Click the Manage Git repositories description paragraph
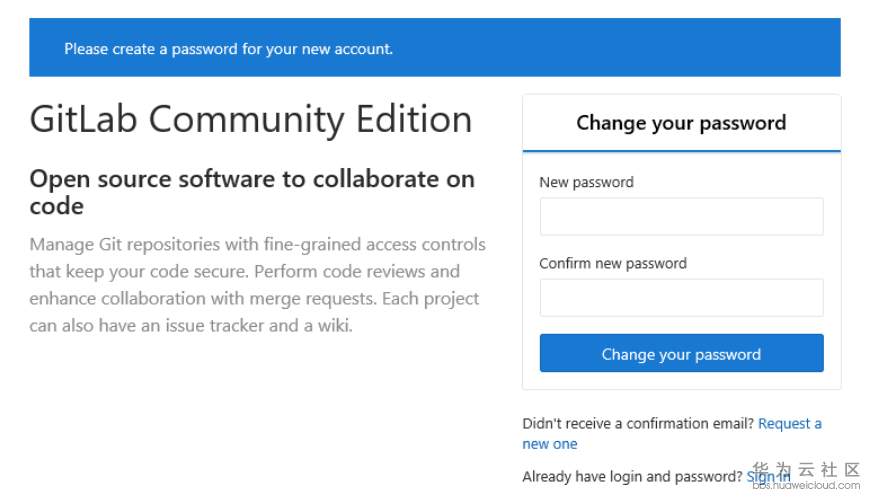Image resolution: width=874 pixels, height=500 pixels. click(257, 285)
